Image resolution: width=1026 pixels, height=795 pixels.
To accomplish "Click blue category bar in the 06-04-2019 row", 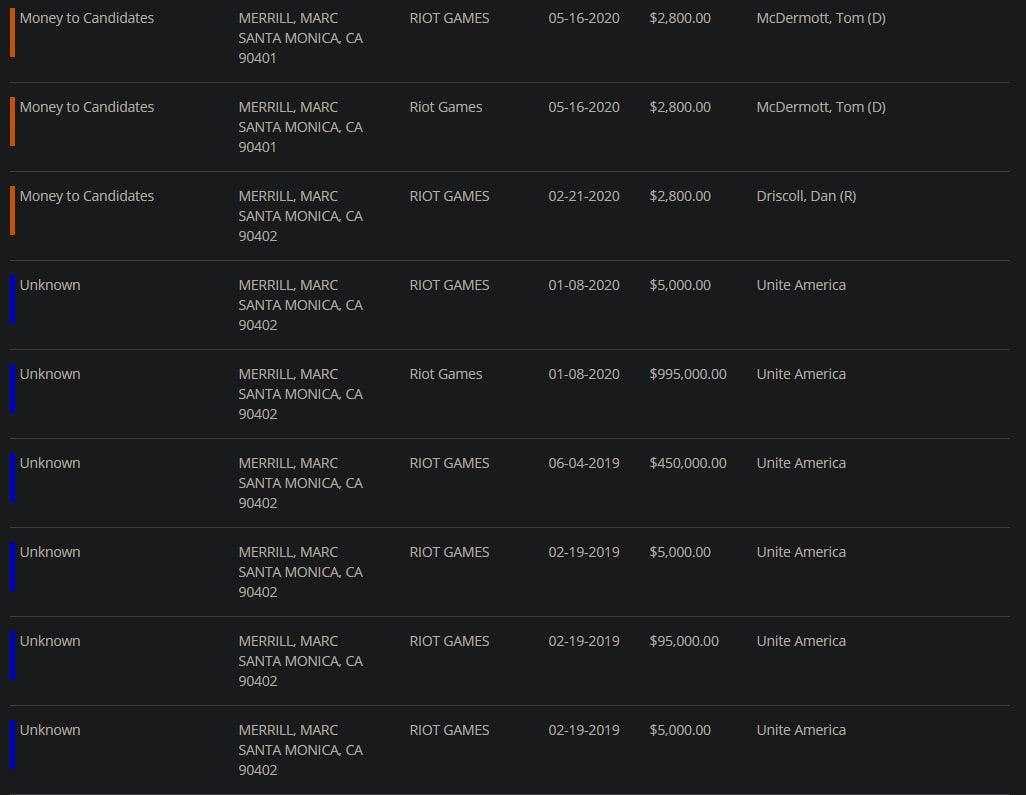I will point(12,477).
